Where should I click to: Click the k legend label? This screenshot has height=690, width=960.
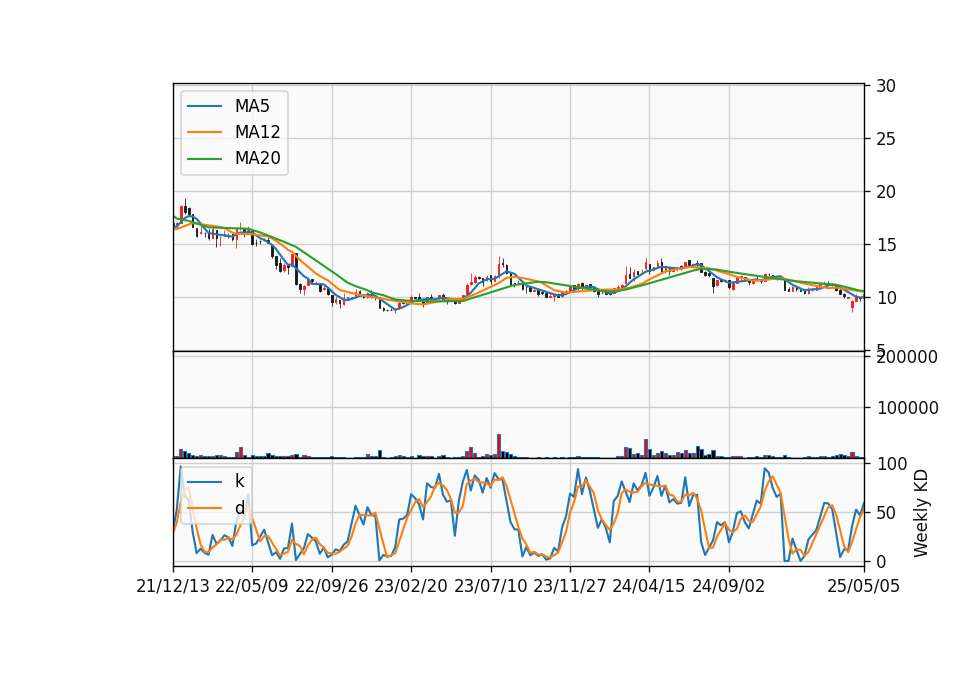pos(239,481)
